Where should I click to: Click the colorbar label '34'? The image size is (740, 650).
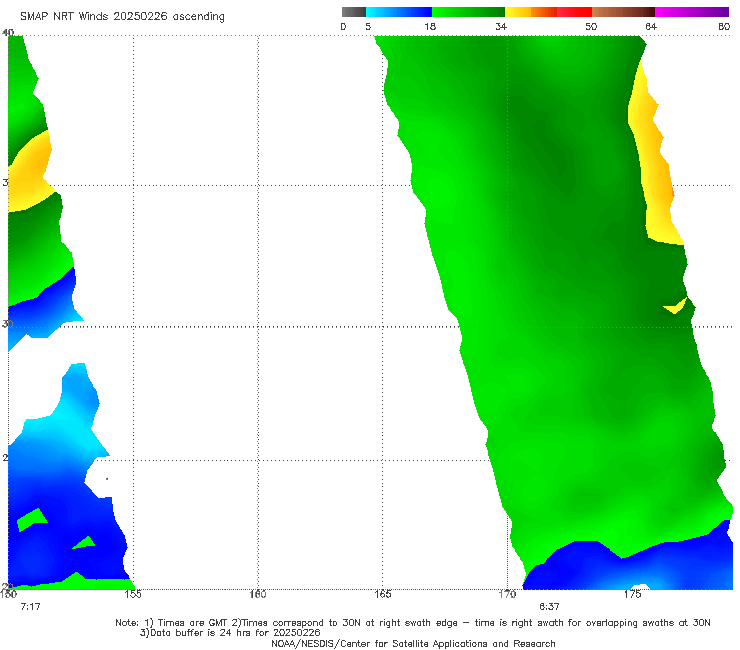tap(501, 26)
